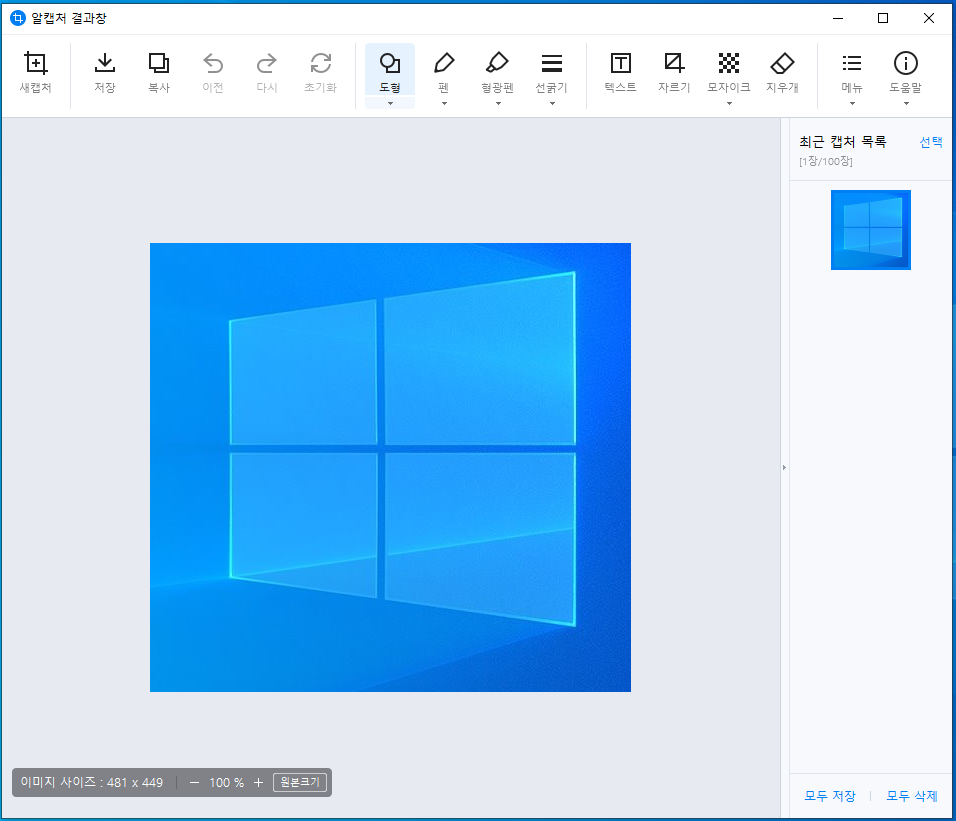The width and height of the screenshot is (956, 821).
Task: Click 모두 저장 to save all
Action: [830, 795]
